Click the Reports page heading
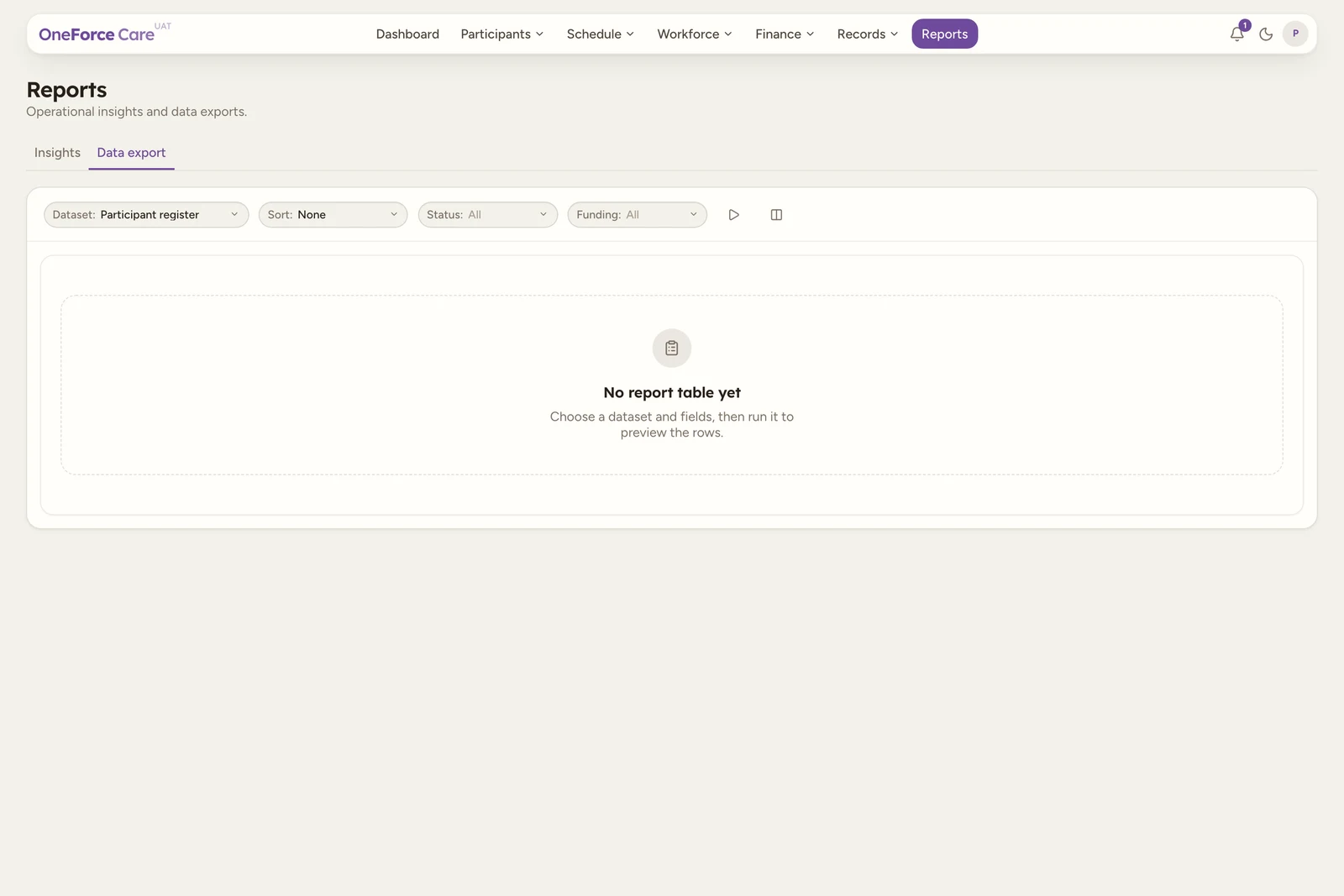The image size is (1344, 896). click(x=67, y=90)
